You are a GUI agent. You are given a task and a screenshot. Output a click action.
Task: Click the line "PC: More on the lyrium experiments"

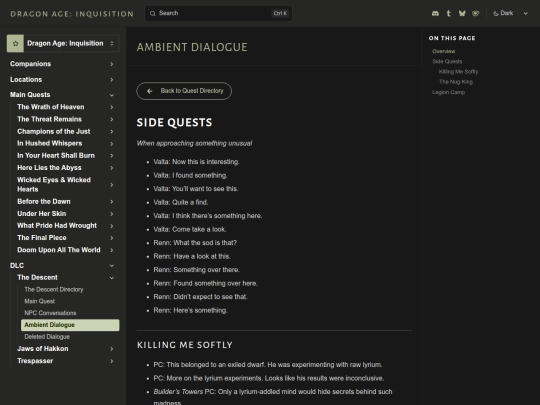pyautogui.click(x=269, y=378)
